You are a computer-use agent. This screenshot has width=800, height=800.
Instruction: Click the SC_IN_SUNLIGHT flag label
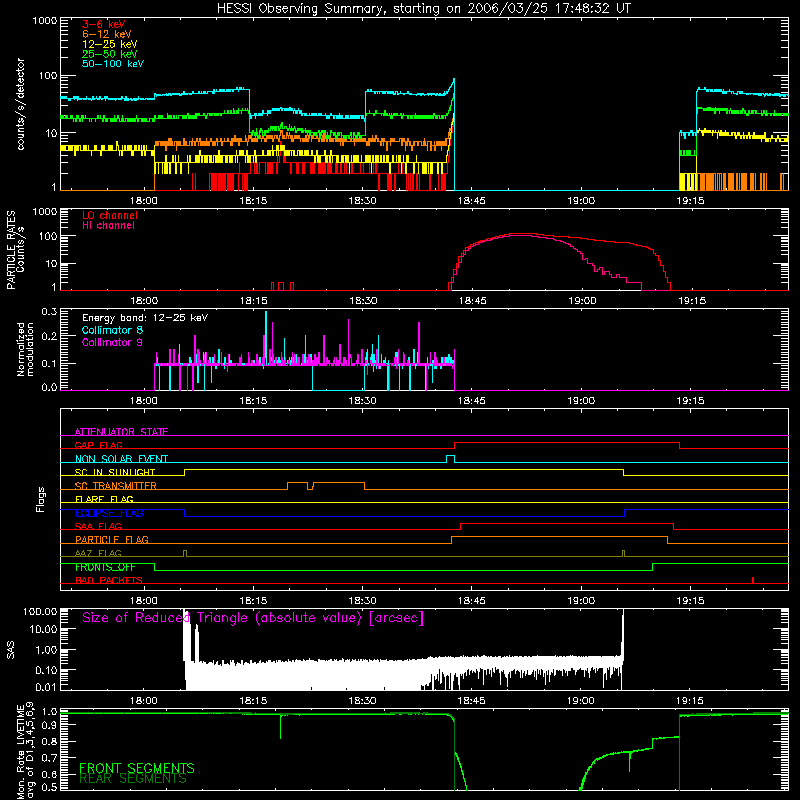tap(115, 472)
